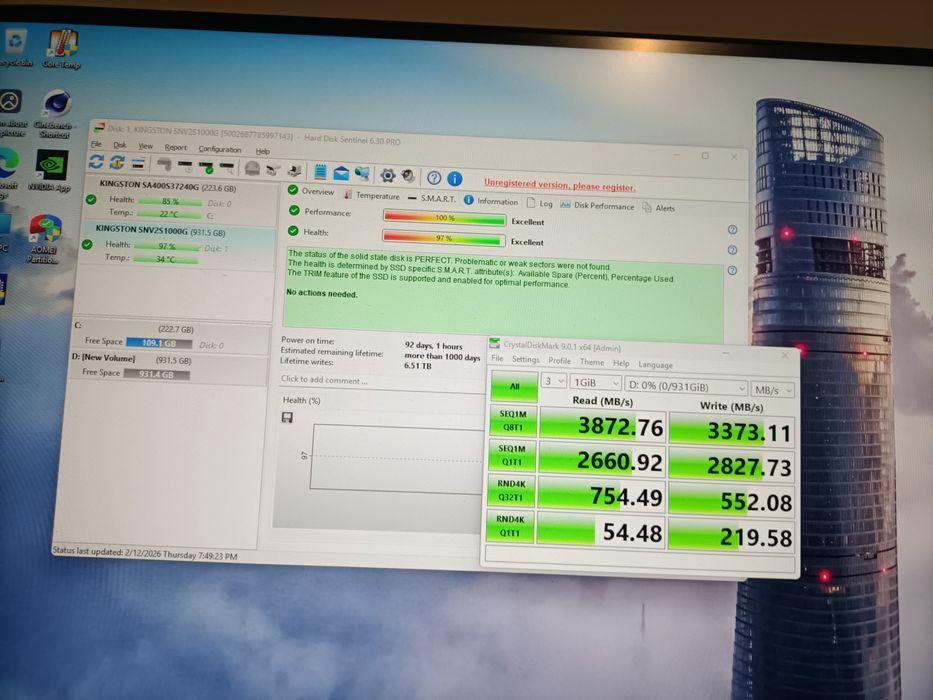The width and height of the screenshot is (933, 700).
Task: Open NVIDIA App desktop icon
Action: point(51,171)
